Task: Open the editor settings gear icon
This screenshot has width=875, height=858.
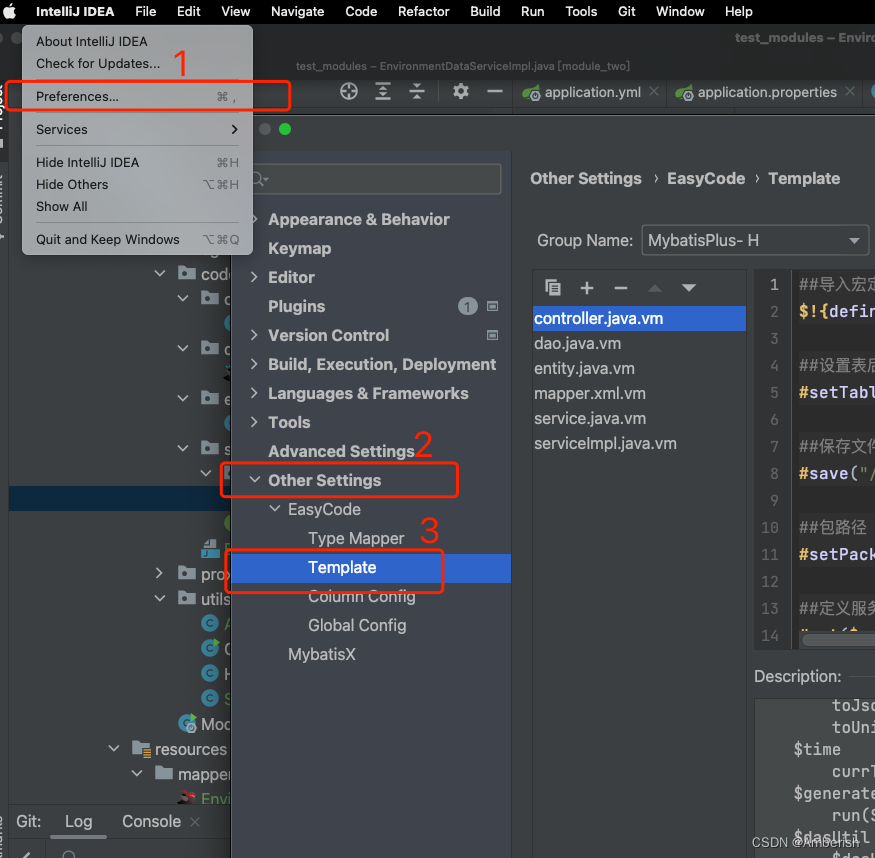Action: coord(460,91)
